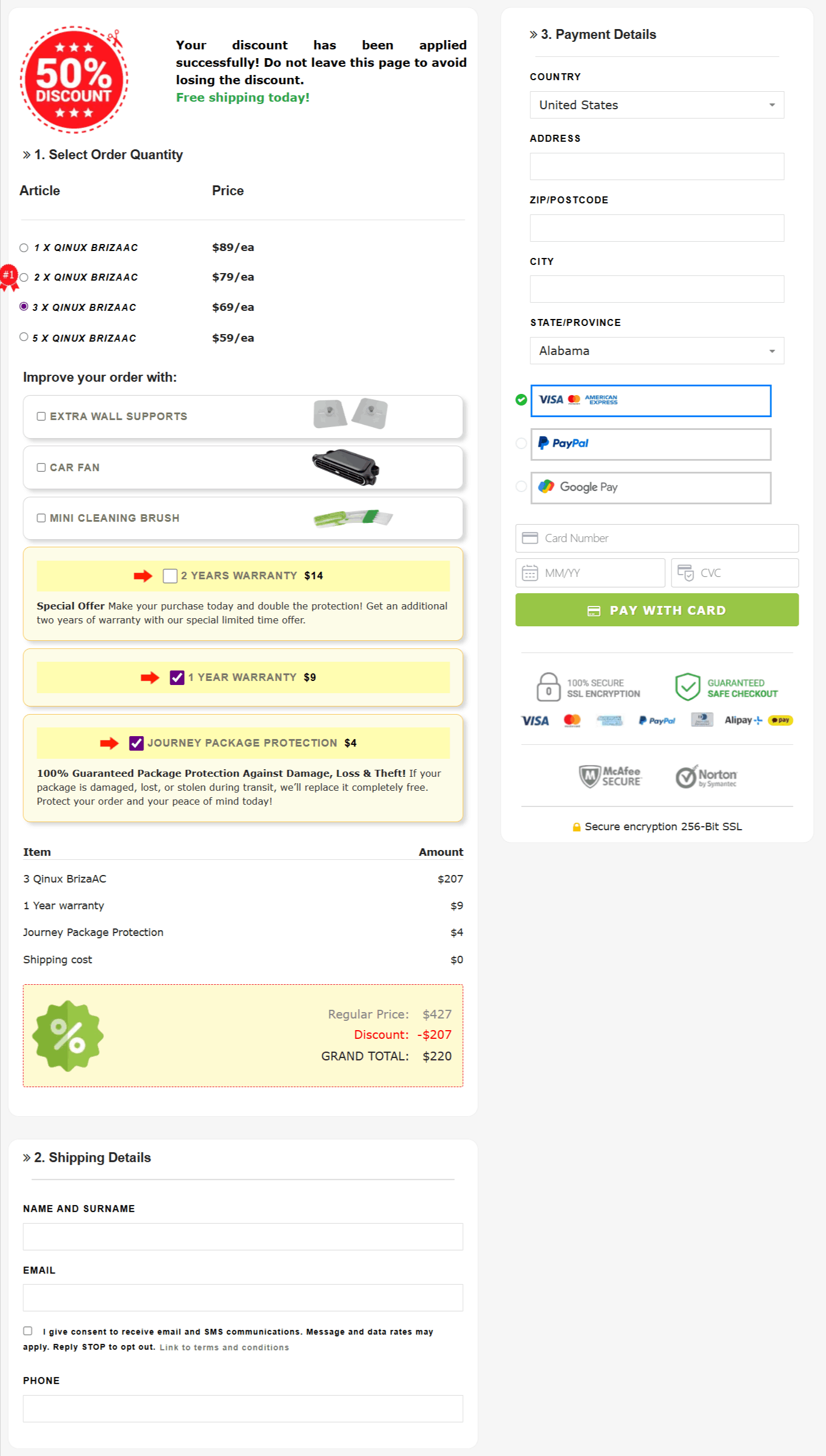The image size is (826, 1456).
Task: Select the Visa/American Express card option
Action: click(650, 400)
